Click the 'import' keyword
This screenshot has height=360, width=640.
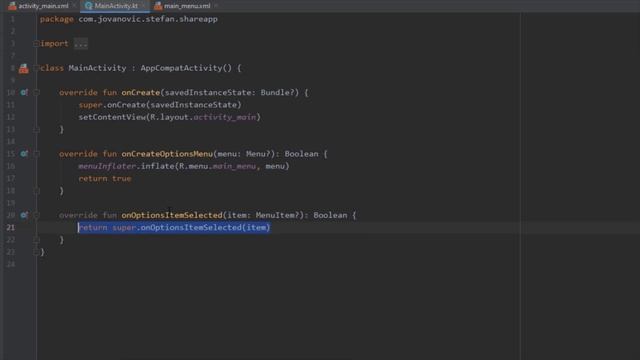[54, 44]
